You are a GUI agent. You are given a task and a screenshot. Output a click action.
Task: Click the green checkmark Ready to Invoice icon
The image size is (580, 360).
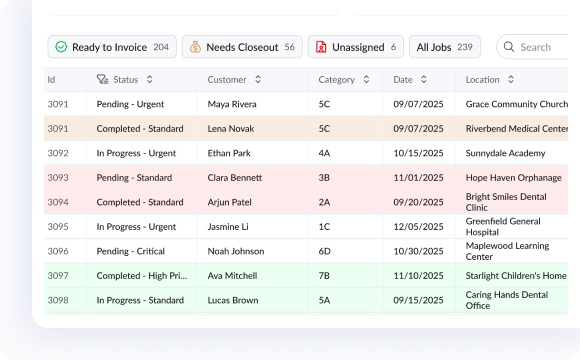coord(61,47)
